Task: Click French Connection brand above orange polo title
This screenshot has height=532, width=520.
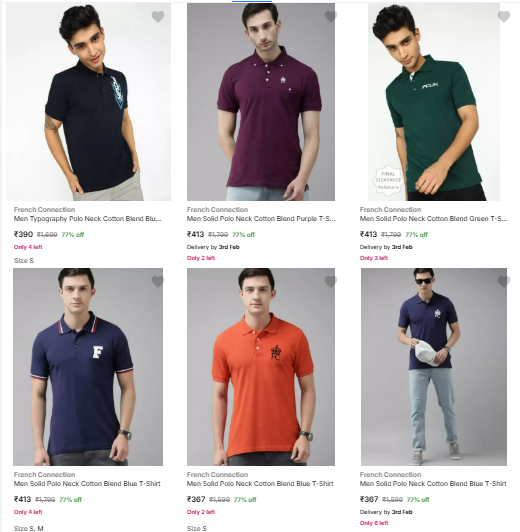Action: coord(217,474)
